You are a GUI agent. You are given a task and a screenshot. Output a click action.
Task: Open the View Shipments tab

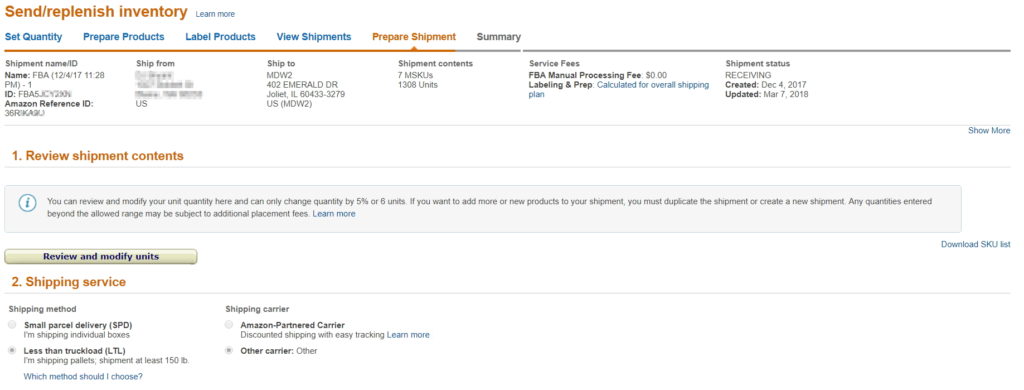point(313,37)
